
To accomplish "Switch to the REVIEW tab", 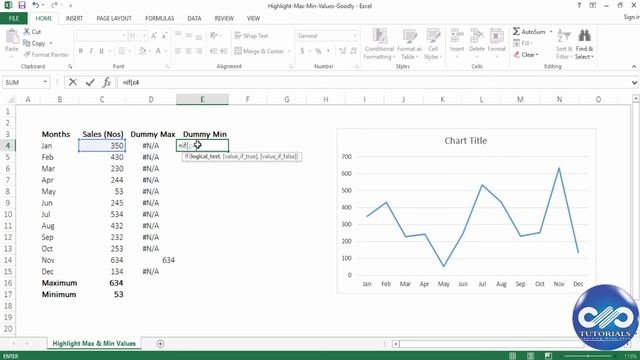I will coord(224,18).
